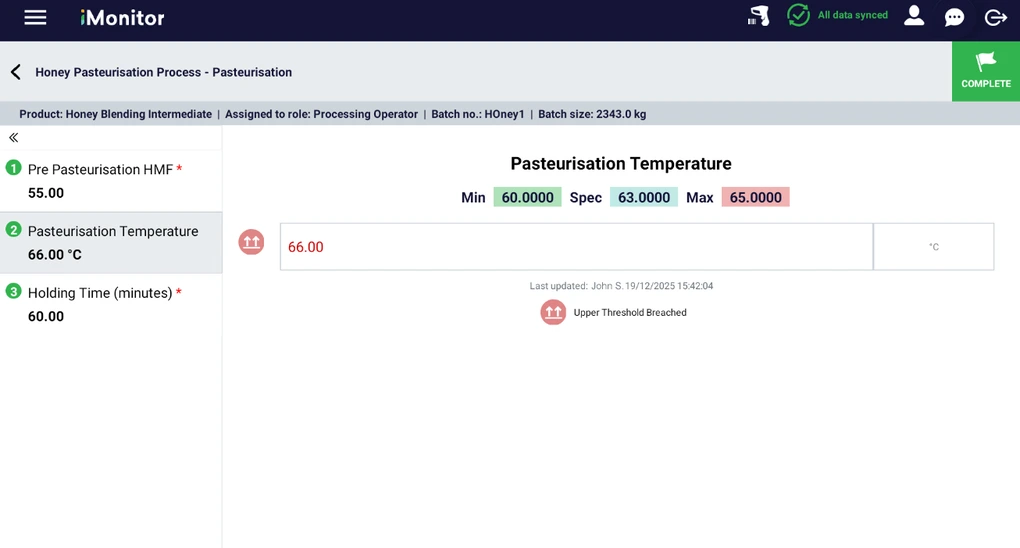Click 'Batch size: 2343.0 kg' text
This screenshot has height=548, width=1020.
click(x=592, y=114)
